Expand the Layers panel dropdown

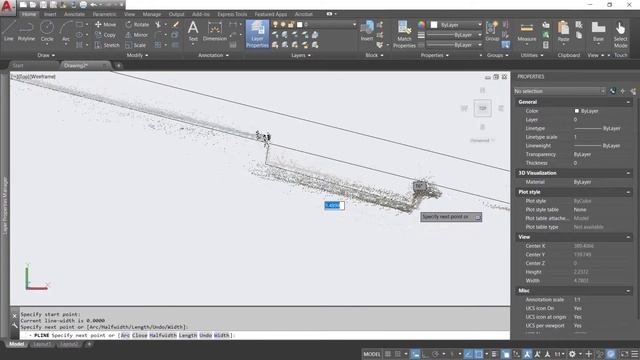pyautogui.click(x=301, y=55)
